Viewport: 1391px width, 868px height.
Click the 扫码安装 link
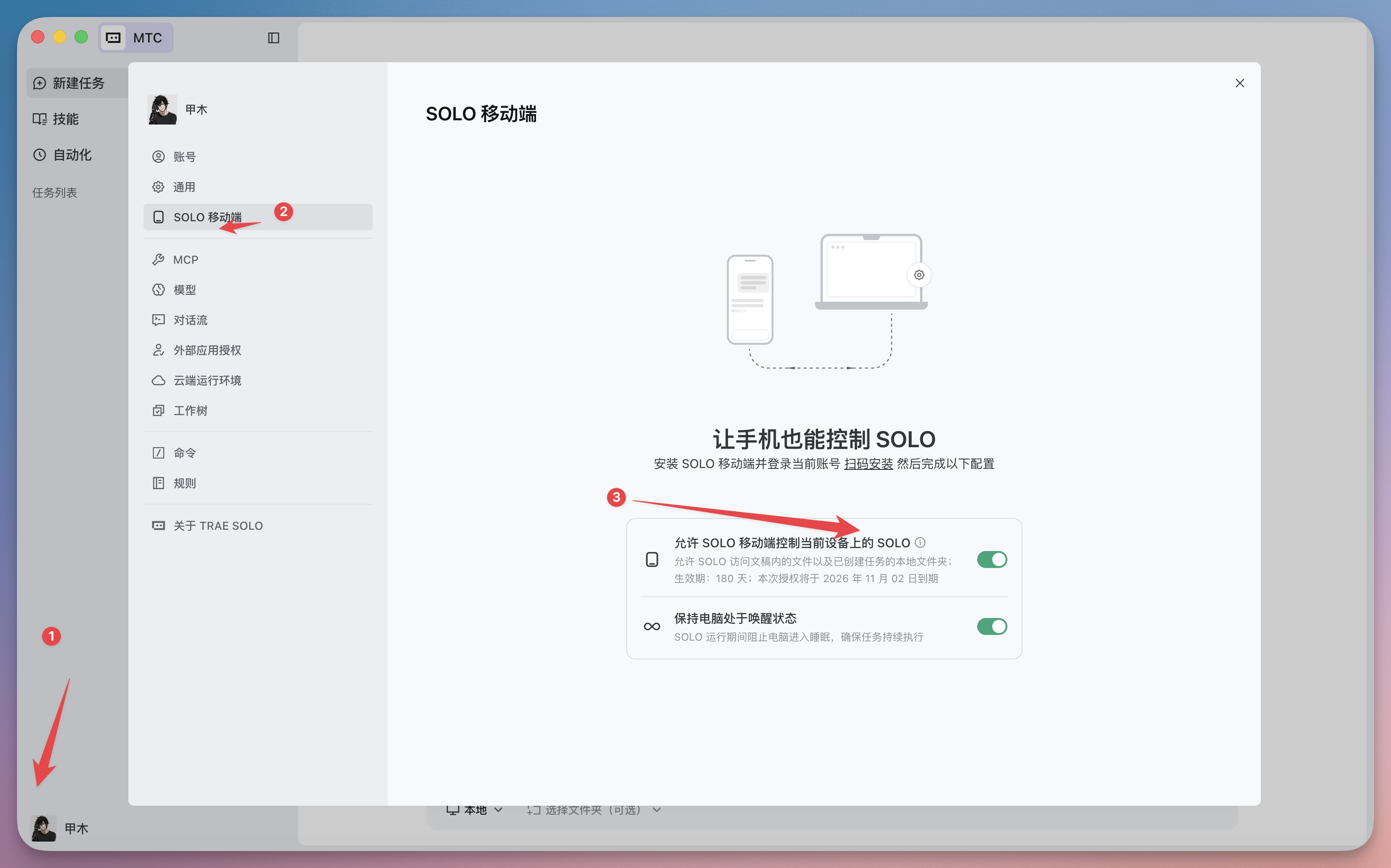(x=868, y=464)
